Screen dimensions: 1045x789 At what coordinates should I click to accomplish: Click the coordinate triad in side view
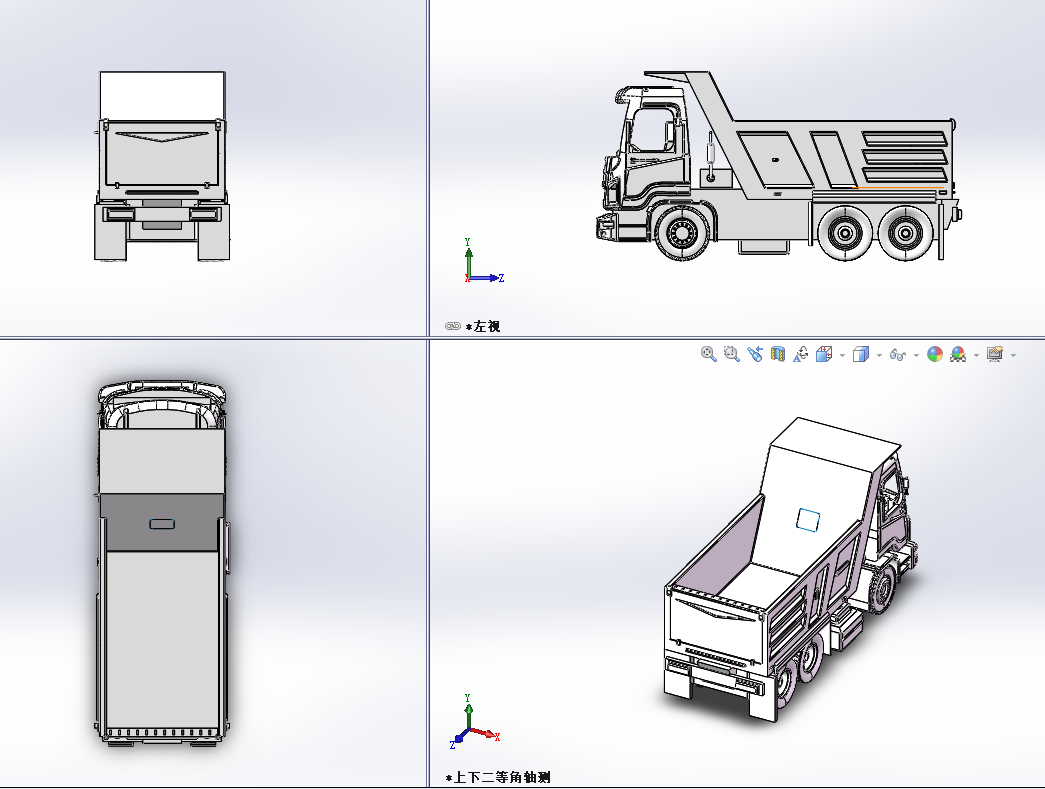click(x=484, y=261)
